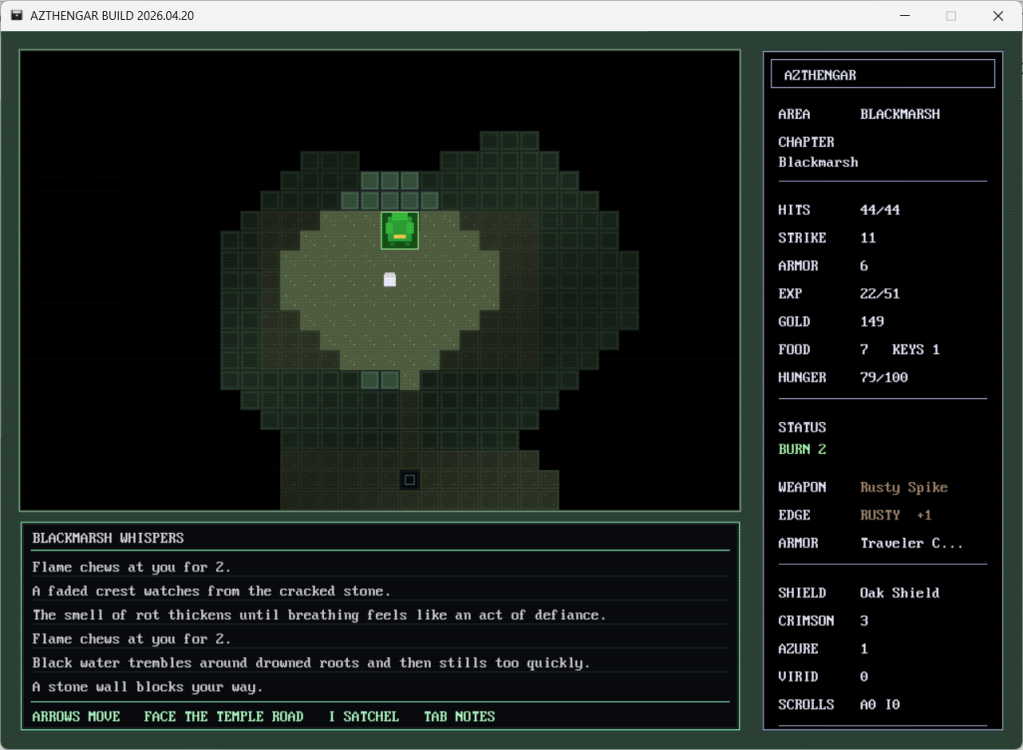Select the Oak Shield entry

point(899,592)
